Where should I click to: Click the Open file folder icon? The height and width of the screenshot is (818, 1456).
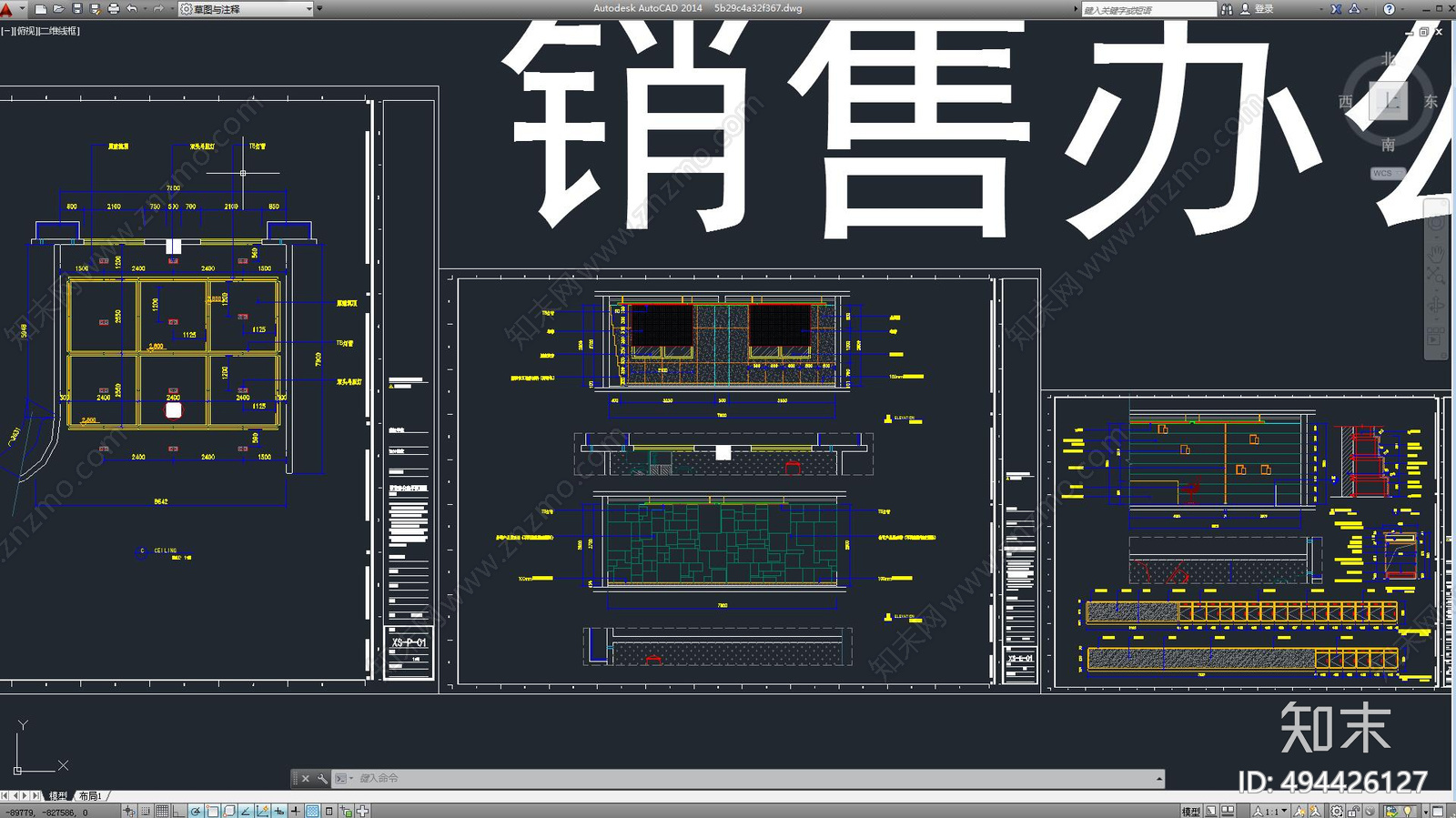click(x=59, y=9)
